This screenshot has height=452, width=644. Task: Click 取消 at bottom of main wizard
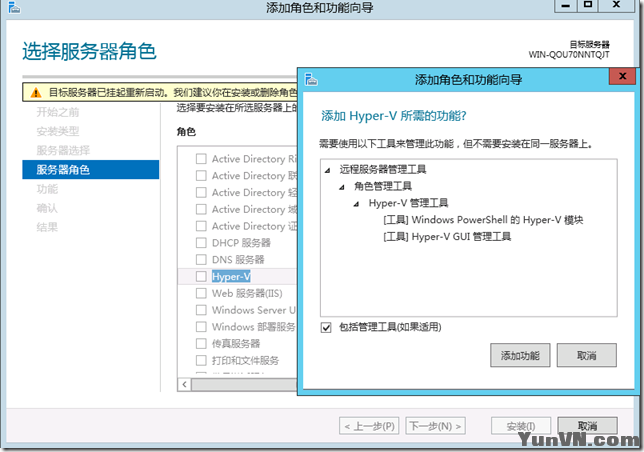587,426
